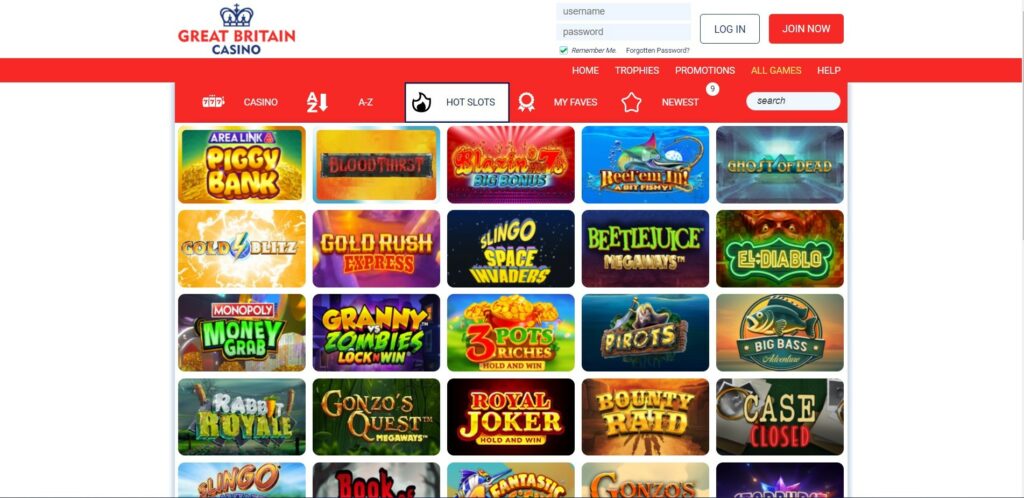Screen dimensions: 1024x498
Task: Select the Newest star icon
Action: point(631,102)
